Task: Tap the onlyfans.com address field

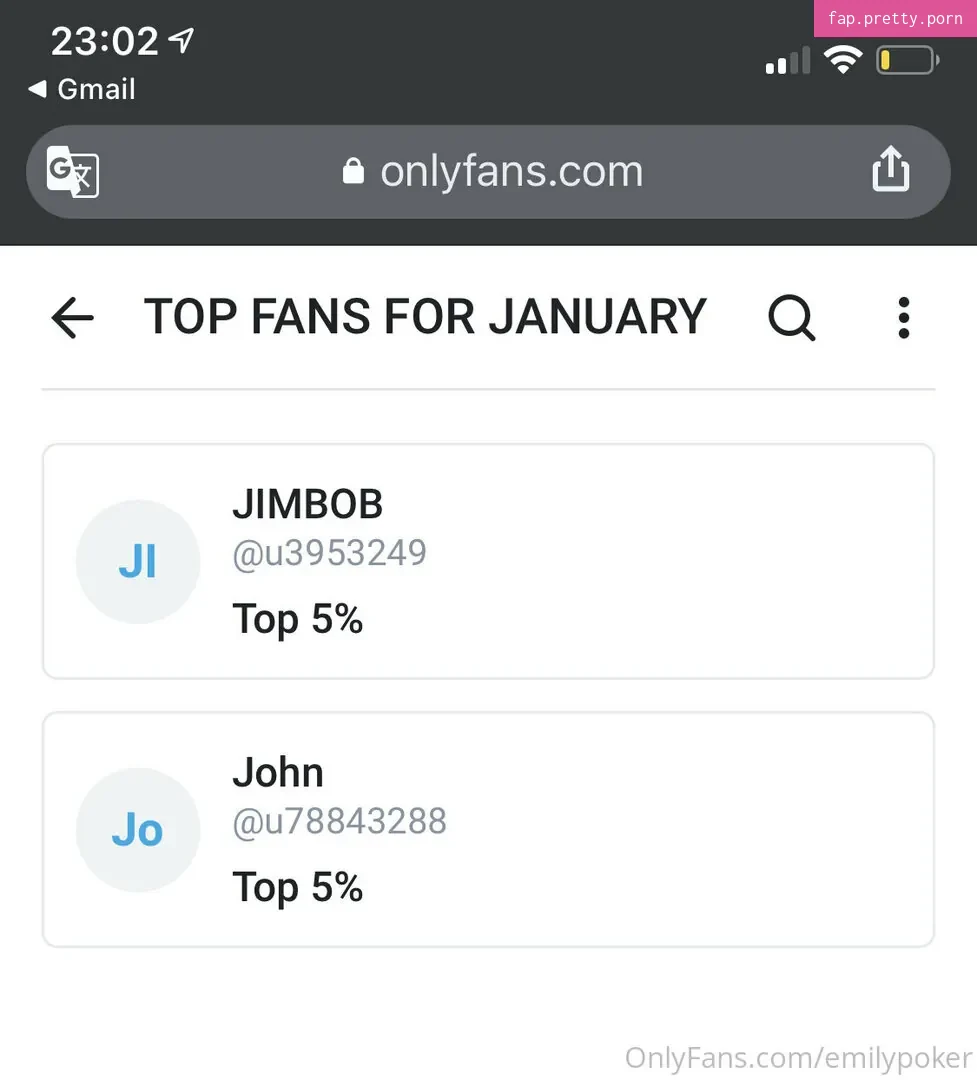Action: click(x=510, y=171)
